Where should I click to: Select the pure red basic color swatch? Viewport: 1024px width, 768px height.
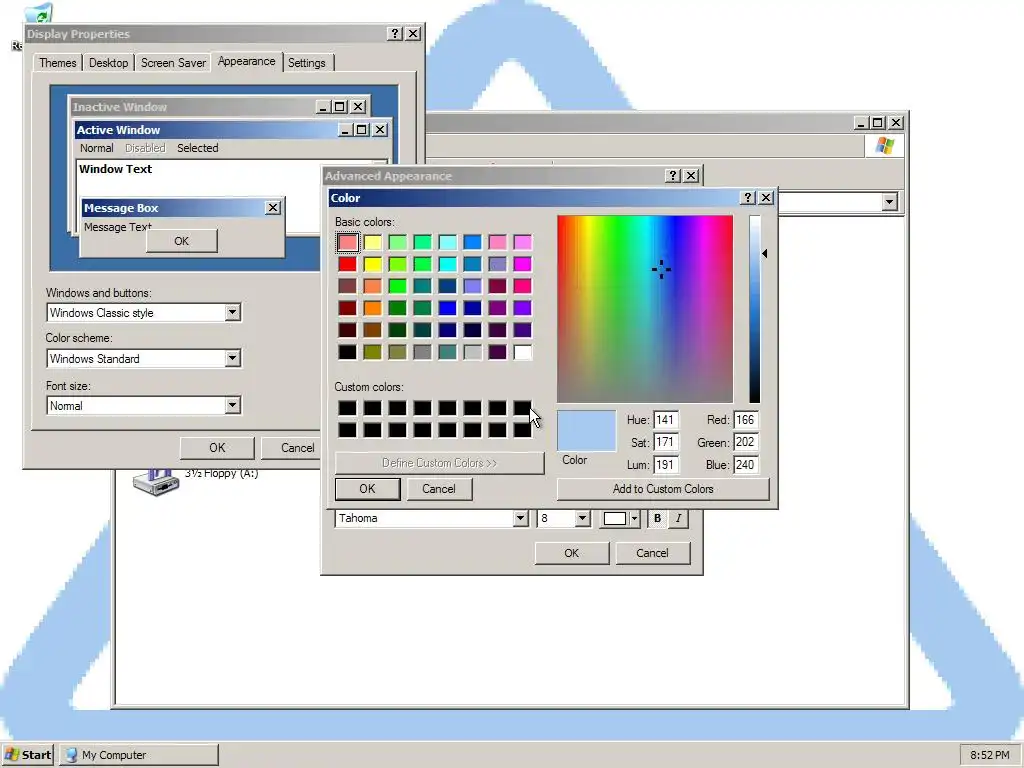(x=347, y=264)
